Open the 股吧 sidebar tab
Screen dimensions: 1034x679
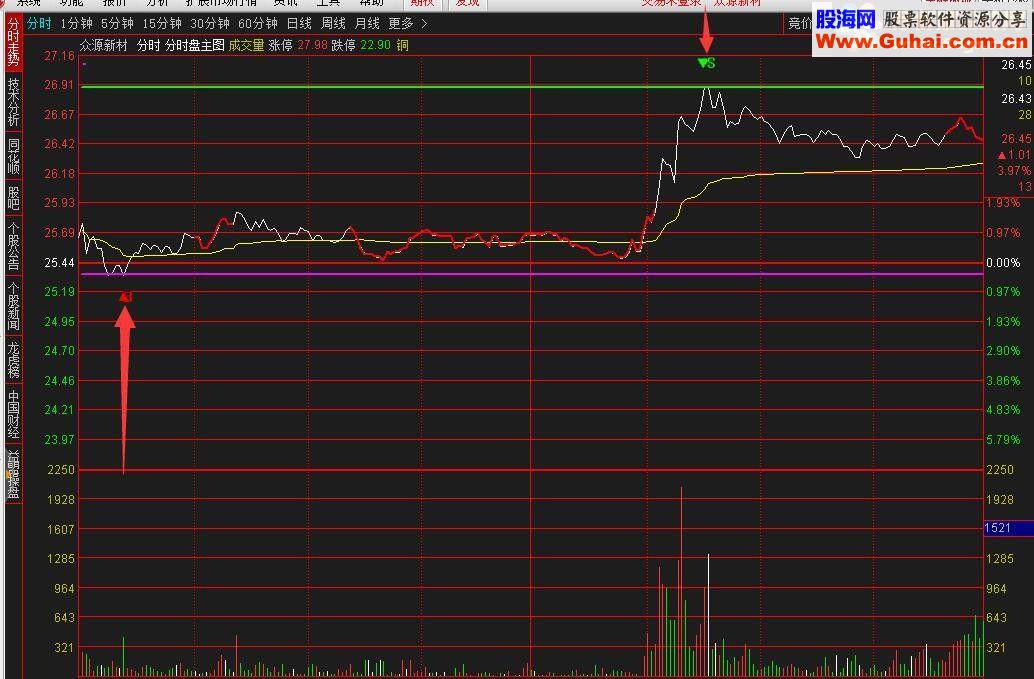coord(13,198)
